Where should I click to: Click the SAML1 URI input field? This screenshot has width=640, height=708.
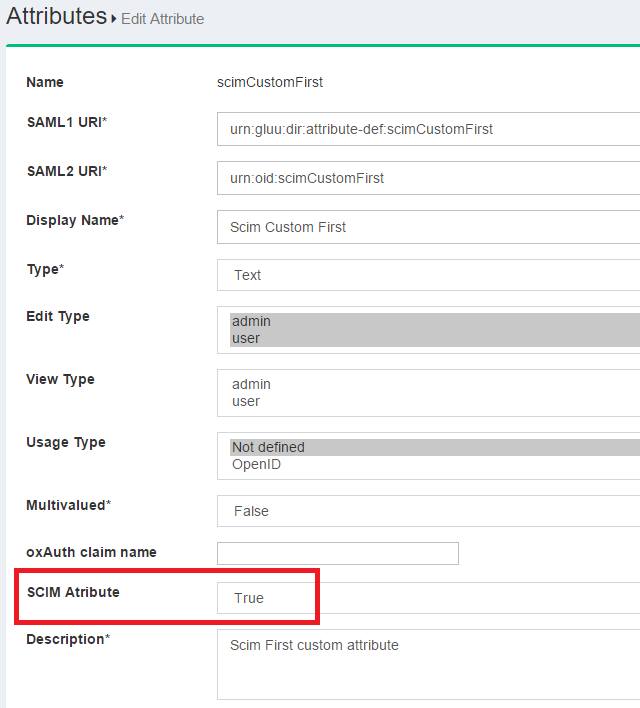[428, 129]
